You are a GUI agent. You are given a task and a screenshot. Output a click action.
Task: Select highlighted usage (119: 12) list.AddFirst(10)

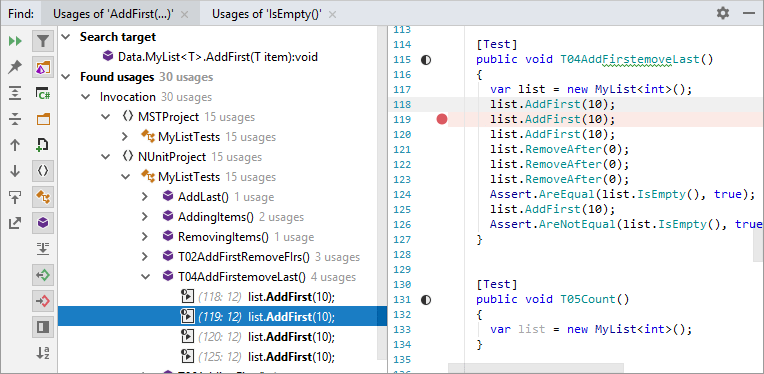222,317
